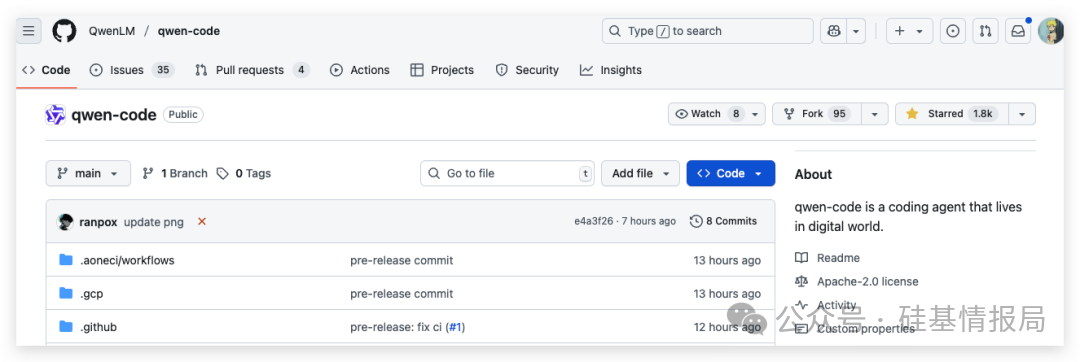This screenshot has width=1080, height=362.
Task: Click the 13 hours ago timestamp for .gcp
Action: click(727, 294)
